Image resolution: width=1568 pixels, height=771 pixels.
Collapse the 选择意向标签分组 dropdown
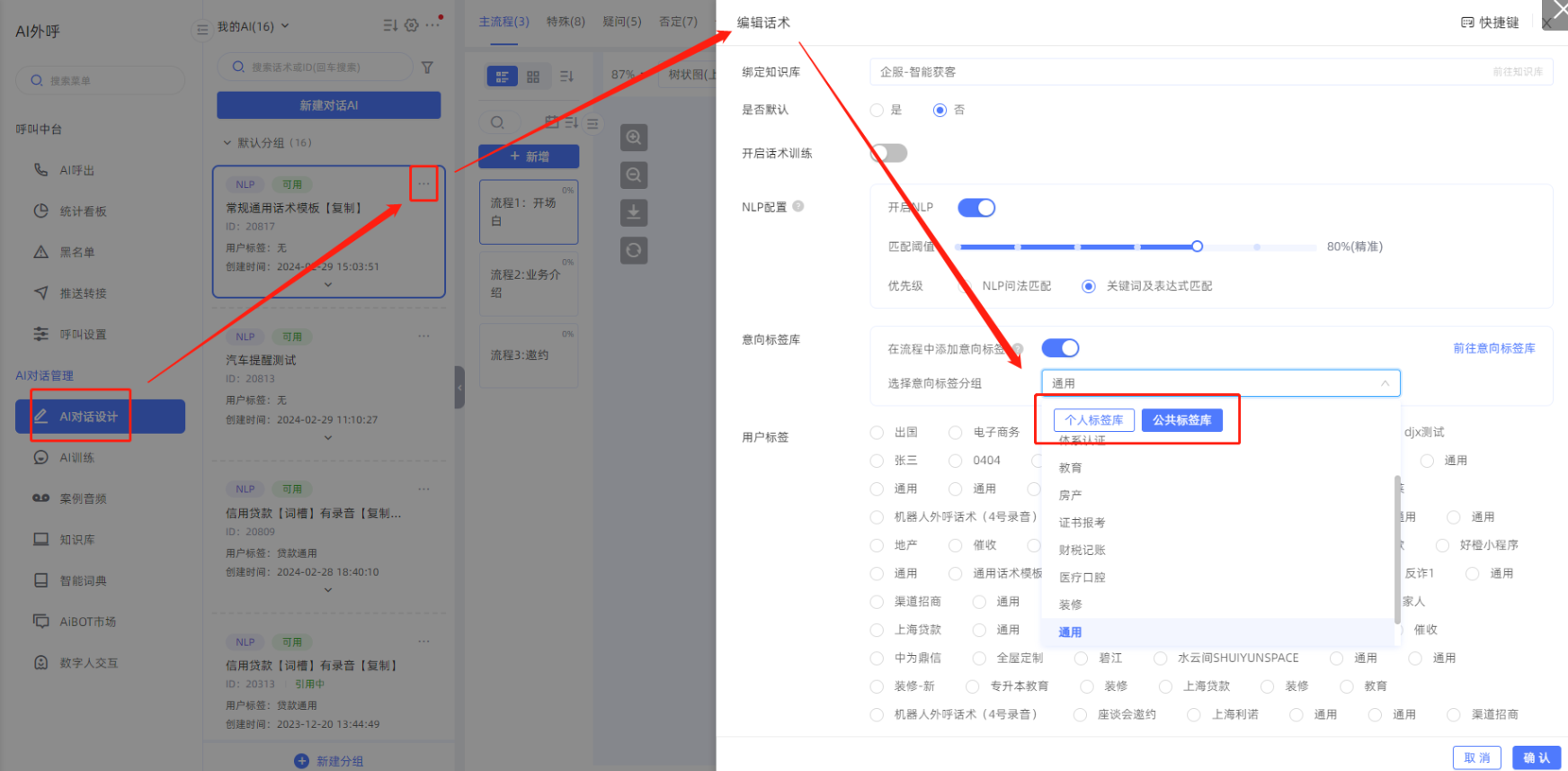click(1385, 383)
